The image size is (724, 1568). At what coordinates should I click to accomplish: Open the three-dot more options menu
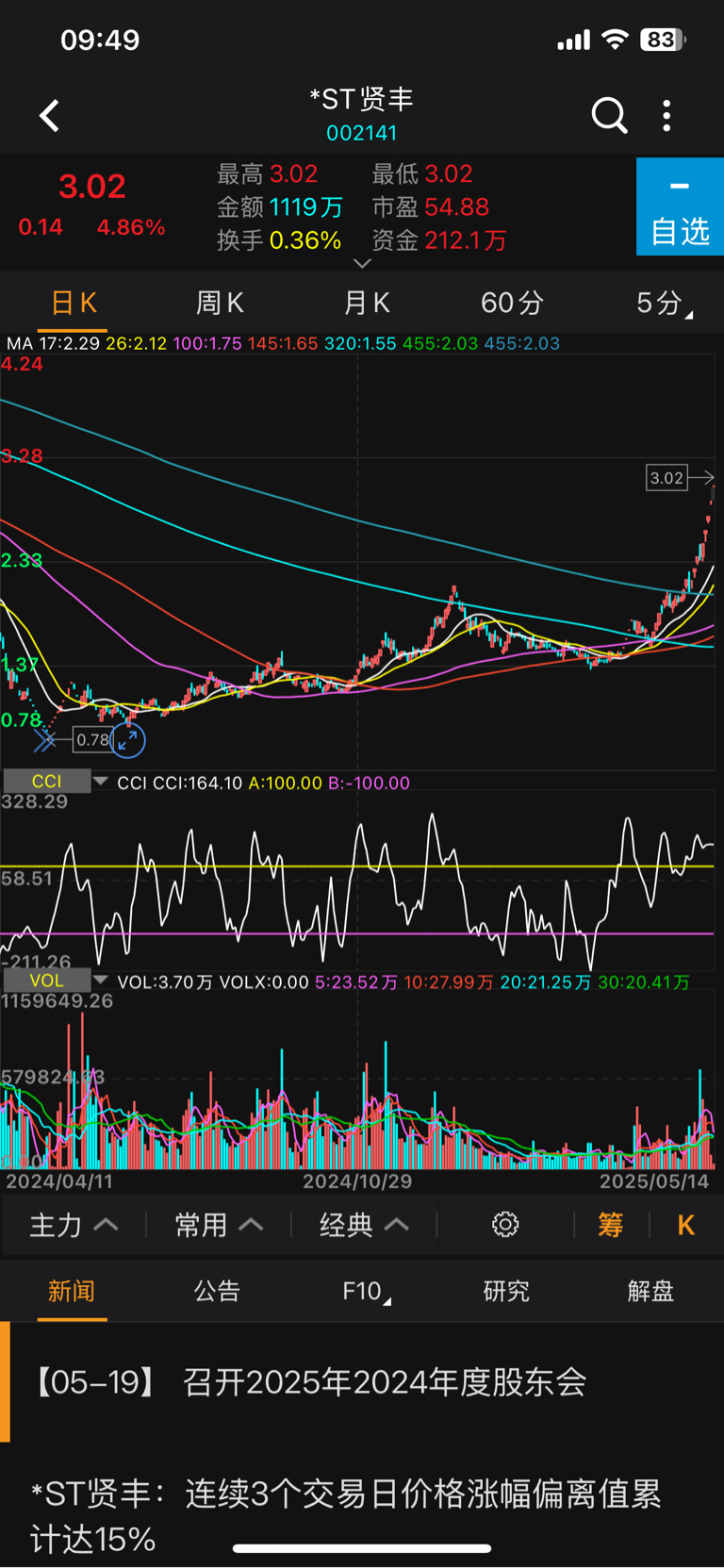click(667, 115)
